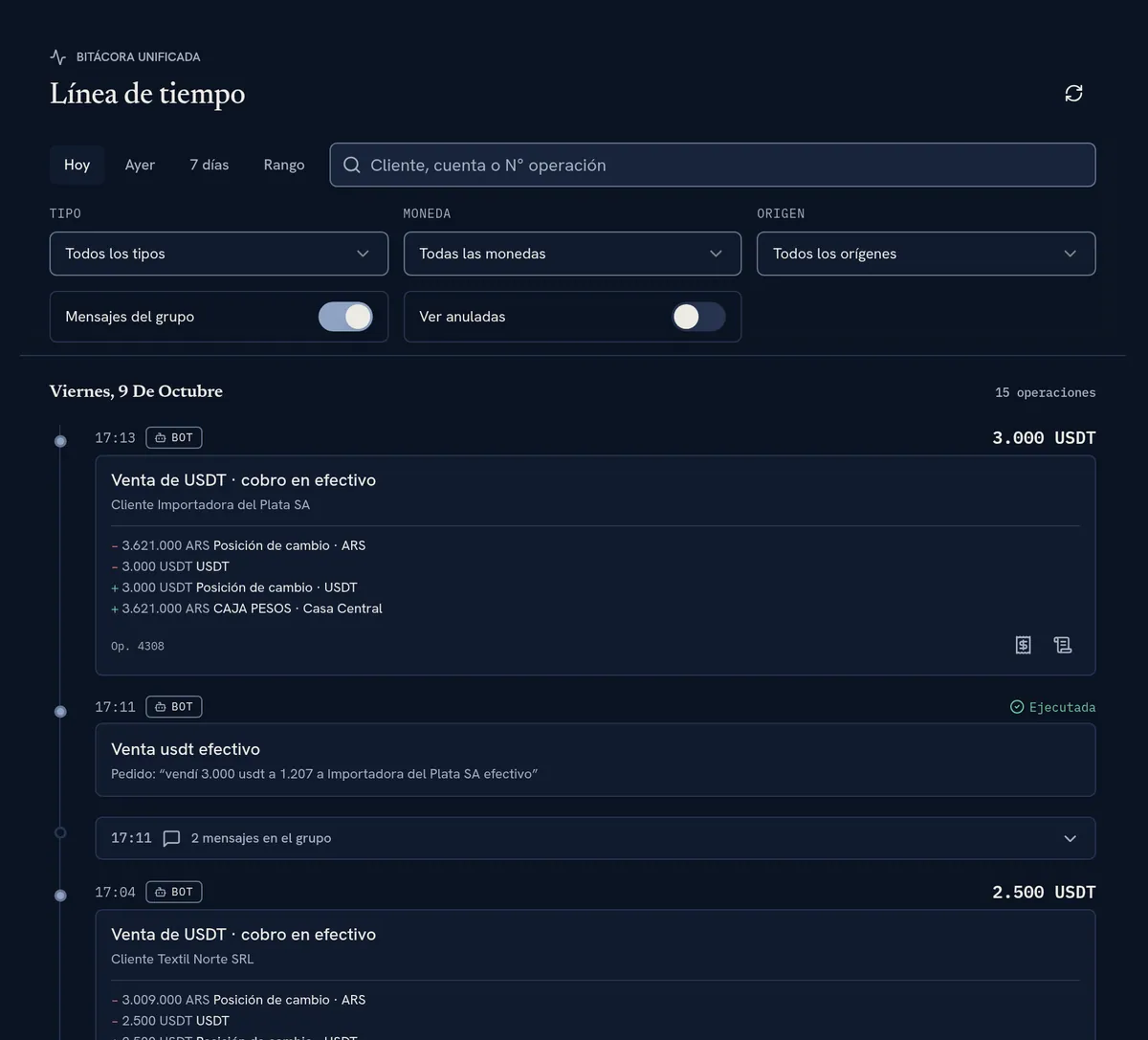Open the Venta usdt efectivo request card

pyautogui.click(x=595, y=760)
